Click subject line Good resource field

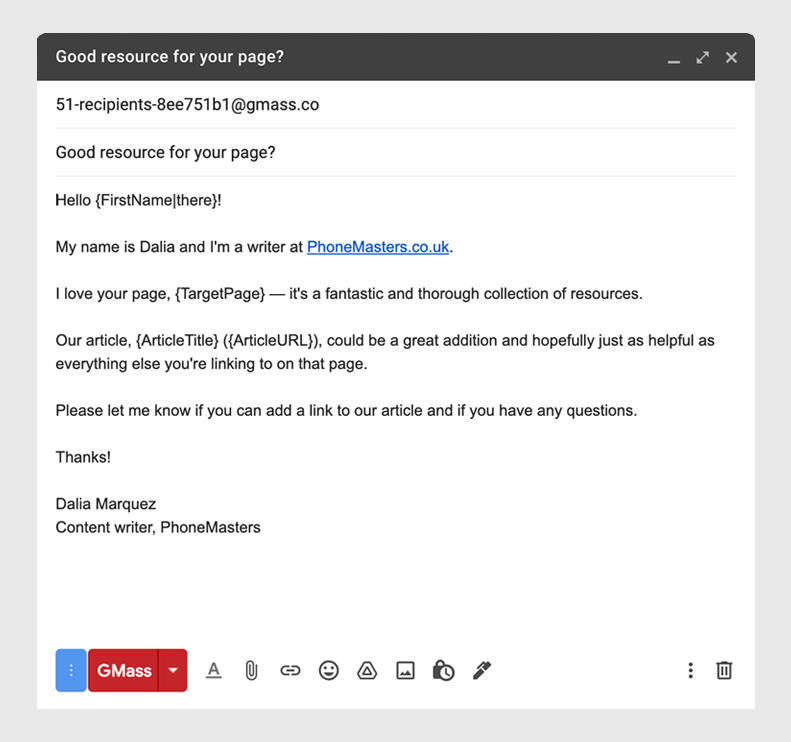(x=396, y=152)
